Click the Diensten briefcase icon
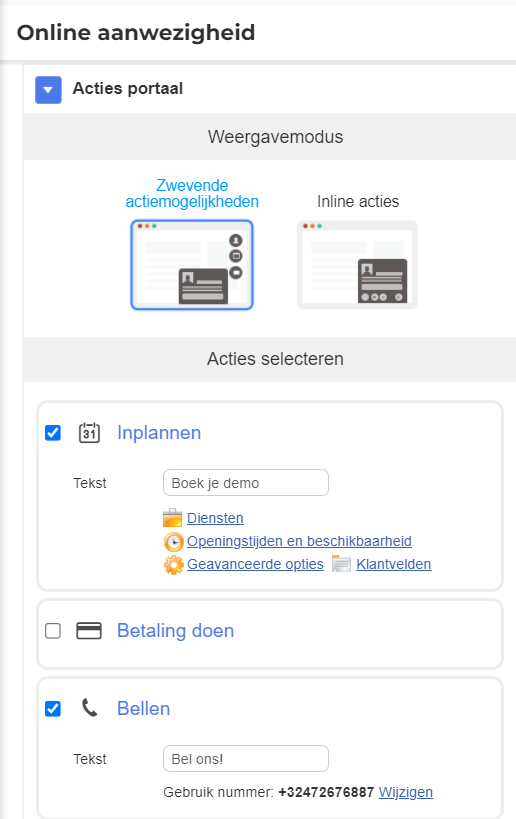The image size is (516, 819). tap(172, 518)
